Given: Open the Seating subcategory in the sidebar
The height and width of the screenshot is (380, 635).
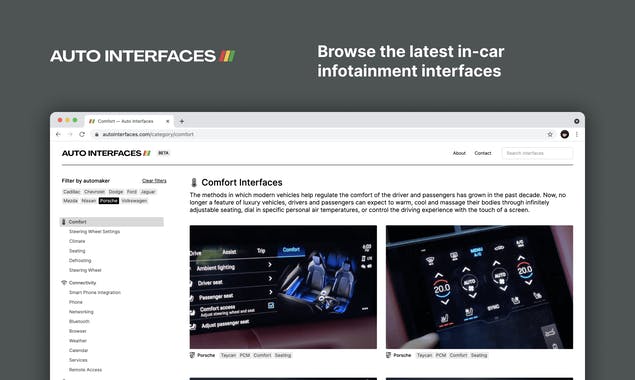Looking at the screenshot, I should pyautogui.click(x=77, y=251).
